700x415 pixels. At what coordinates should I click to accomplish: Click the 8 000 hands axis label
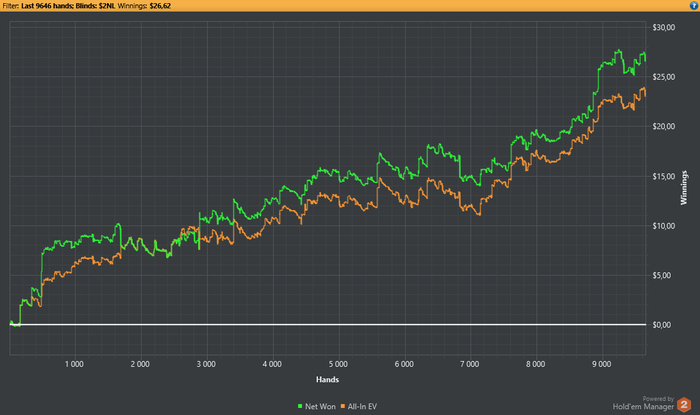point(535,365)
